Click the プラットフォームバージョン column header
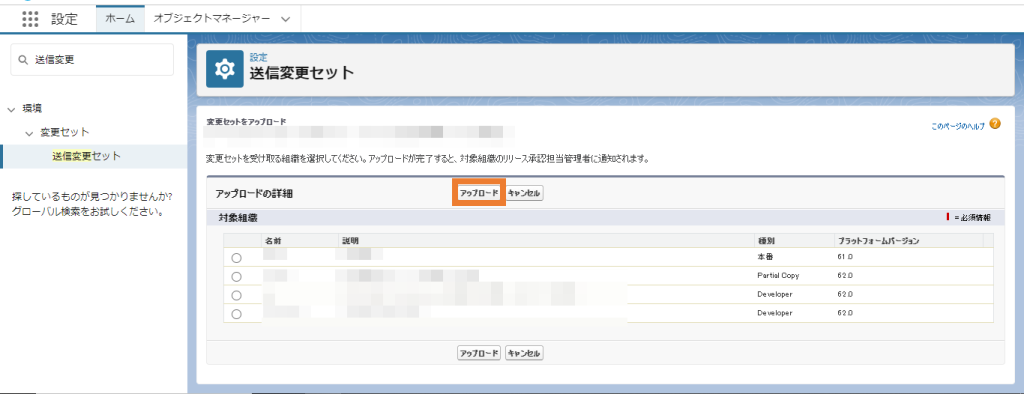Screen dimensions: 1024x394 [x=878, y=241]
